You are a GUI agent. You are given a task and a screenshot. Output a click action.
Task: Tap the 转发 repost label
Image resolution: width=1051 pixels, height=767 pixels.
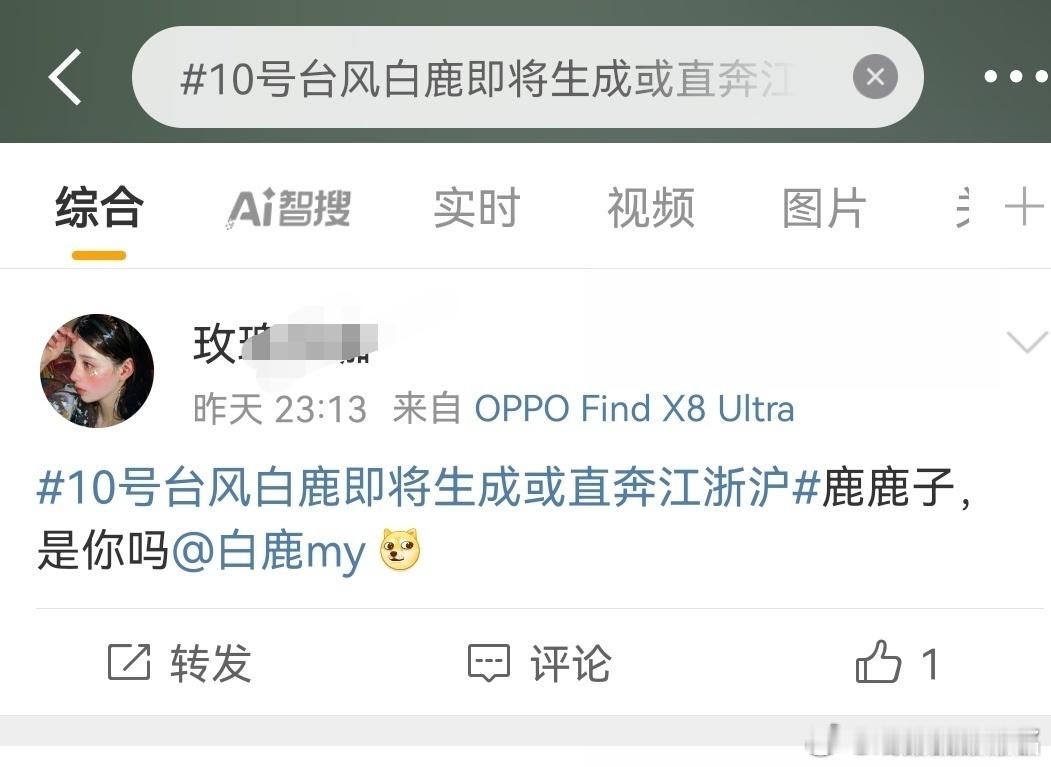(210, 663)
